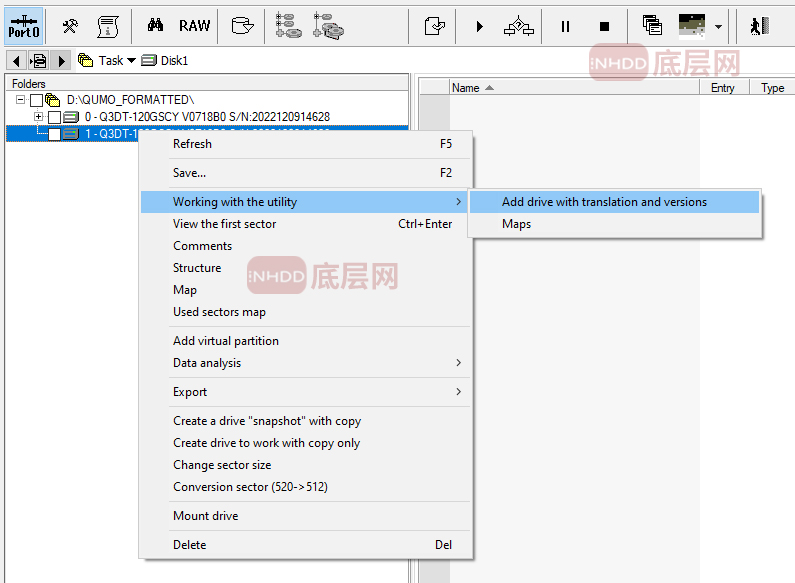This screenshot has width=795, height=583.
Task: Tick the D:\QUMO_FORMATTED\ checkbox
Action: coord(37,100)
